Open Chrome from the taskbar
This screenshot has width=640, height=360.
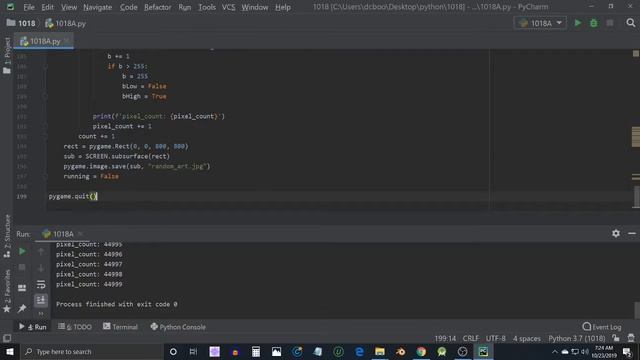pos(421,352)
